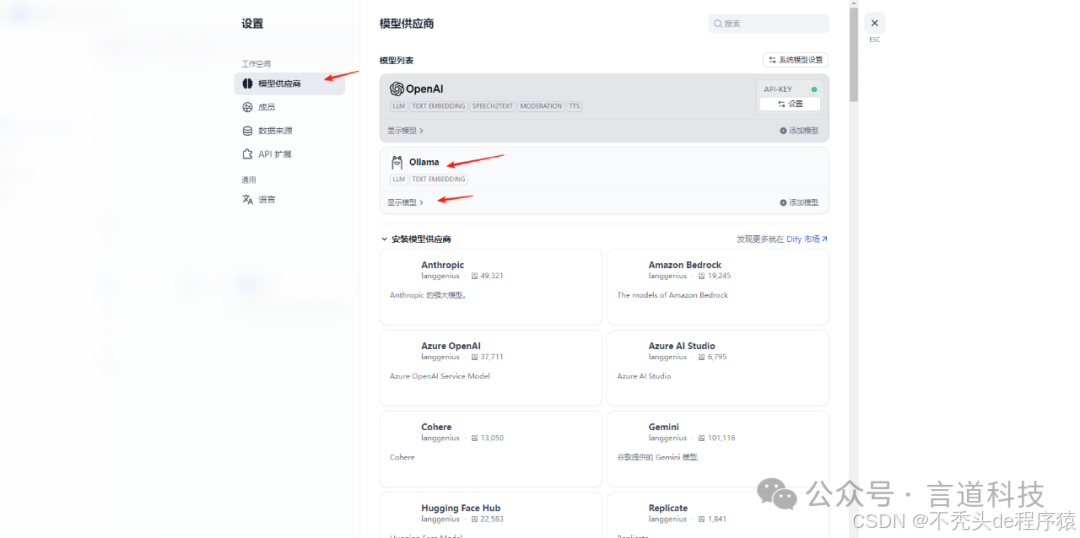Viewport: 1080px width, 538px height.
Task: Open the Dify 市场 link
Action: (807, 239)
